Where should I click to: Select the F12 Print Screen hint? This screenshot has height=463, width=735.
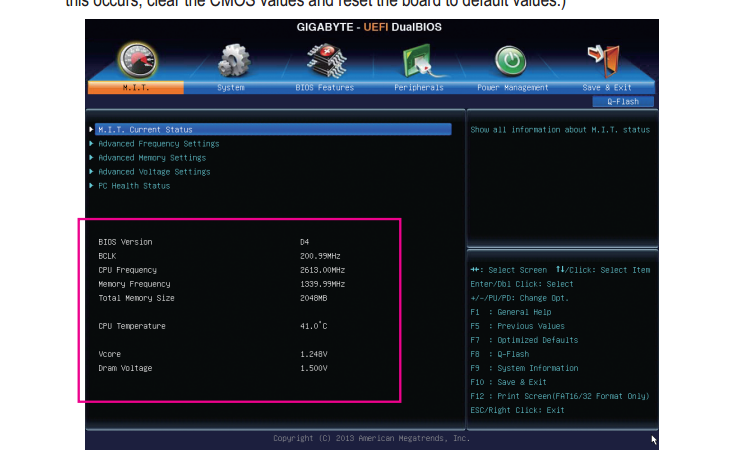(x=560, y=396)
